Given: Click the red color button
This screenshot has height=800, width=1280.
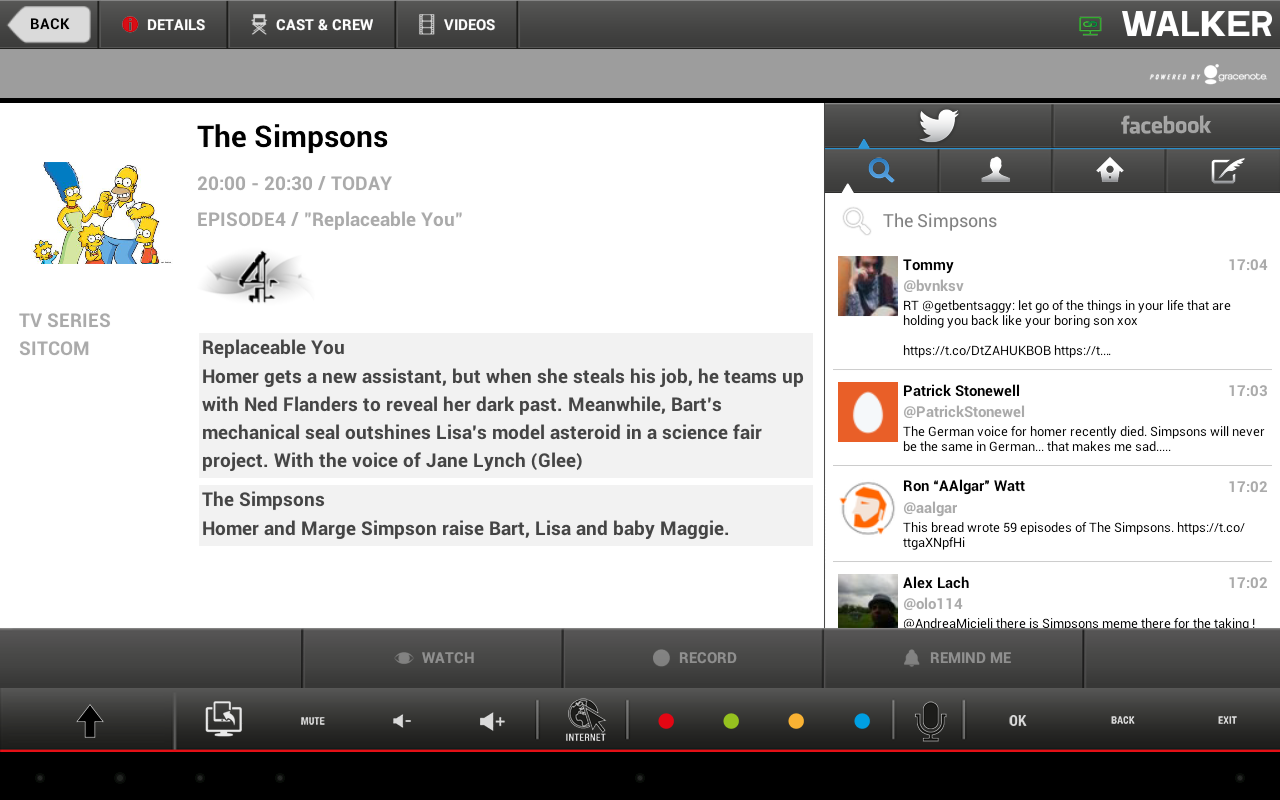Looking at the screenshot, I should coord(666,721).
